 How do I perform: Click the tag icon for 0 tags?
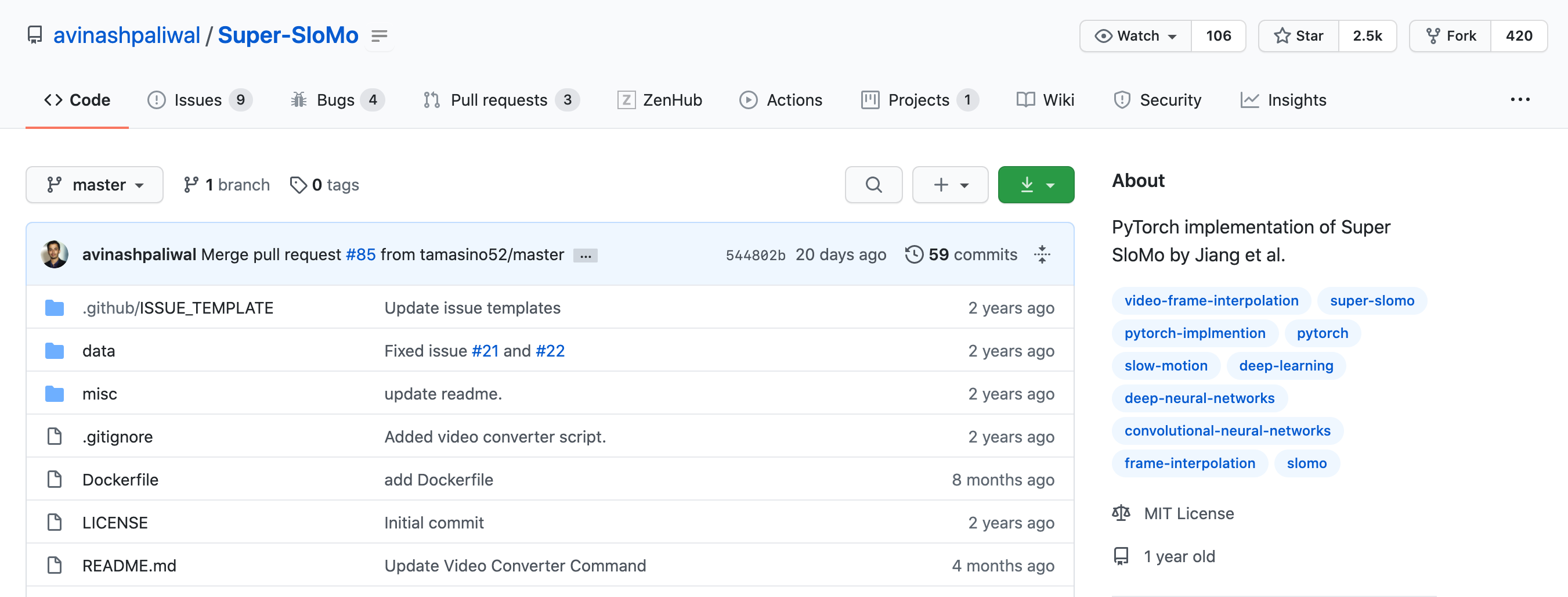pyautogui.click(x=298, y=185)
